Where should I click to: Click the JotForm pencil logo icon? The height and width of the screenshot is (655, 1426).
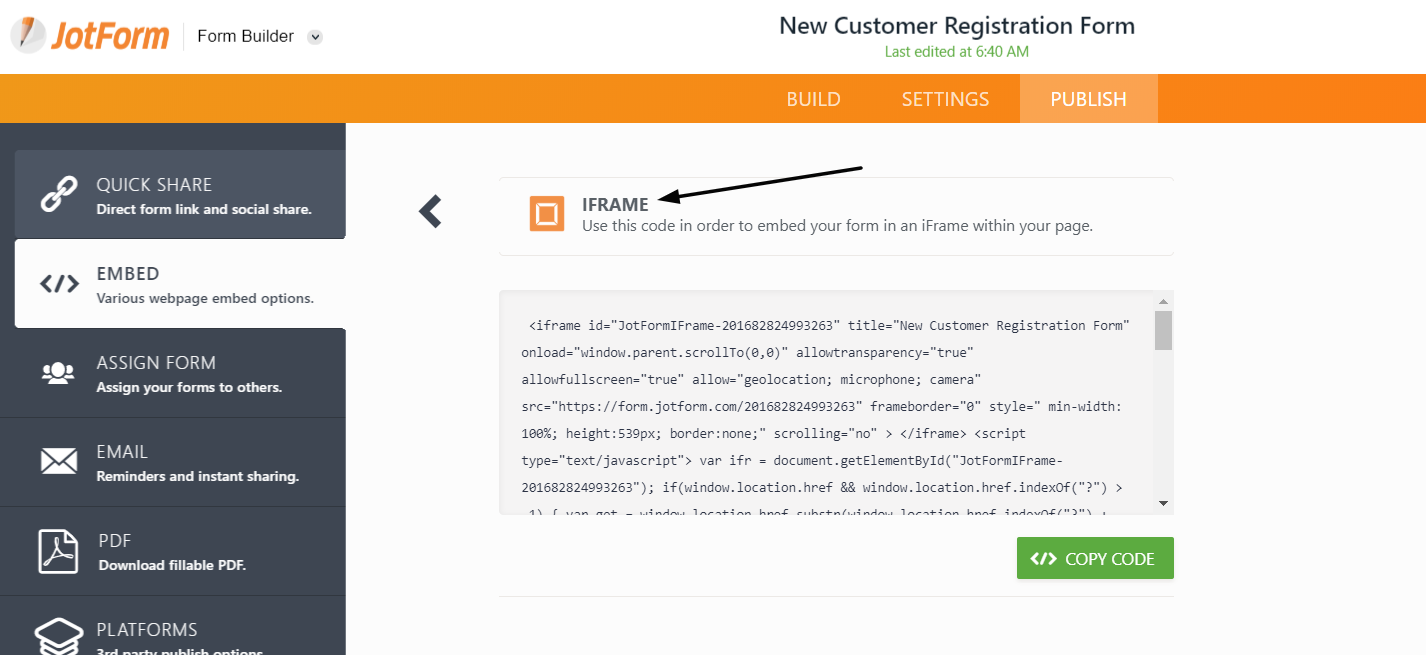pyautogui.click(x=27, y=35)
